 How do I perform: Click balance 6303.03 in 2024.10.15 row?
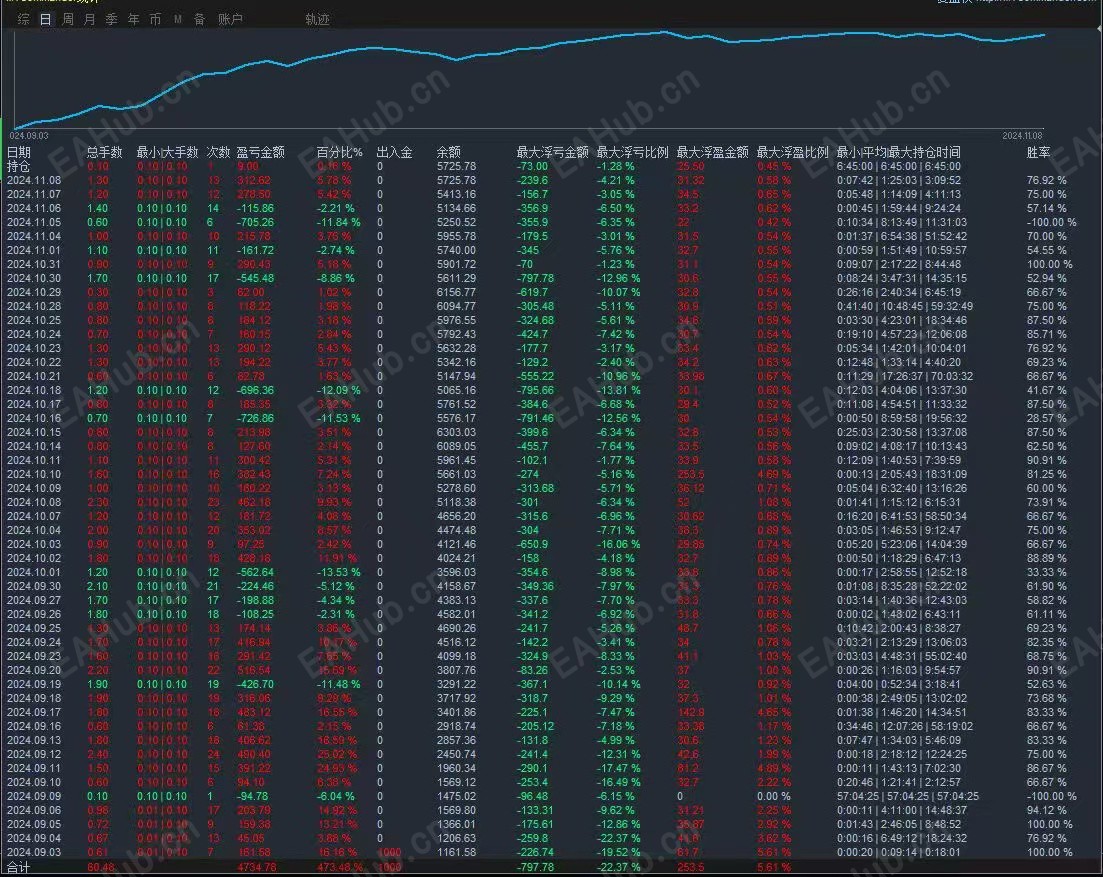(456, 433)
